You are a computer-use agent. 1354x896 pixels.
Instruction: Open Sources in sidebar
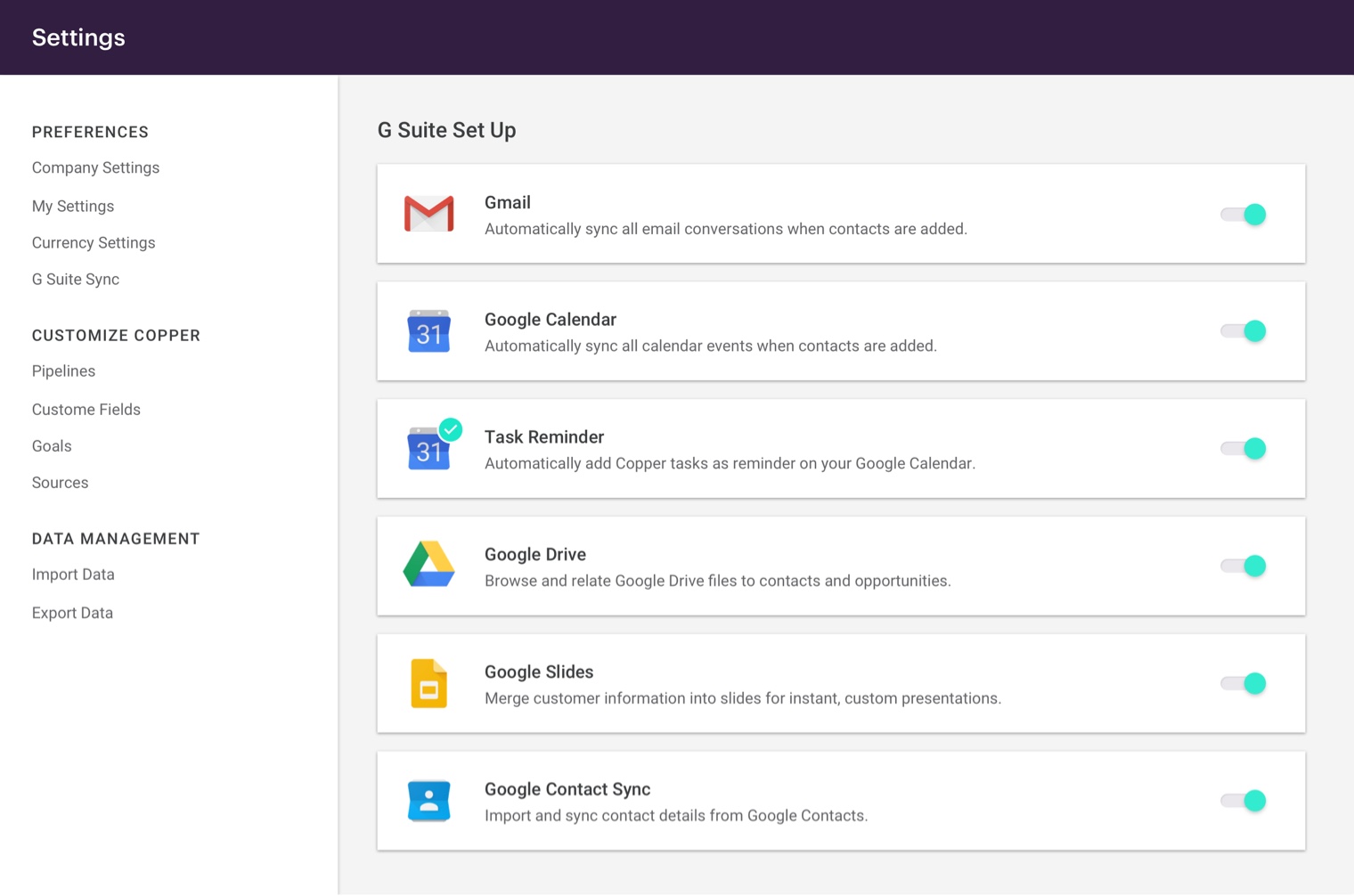(60, 482)
